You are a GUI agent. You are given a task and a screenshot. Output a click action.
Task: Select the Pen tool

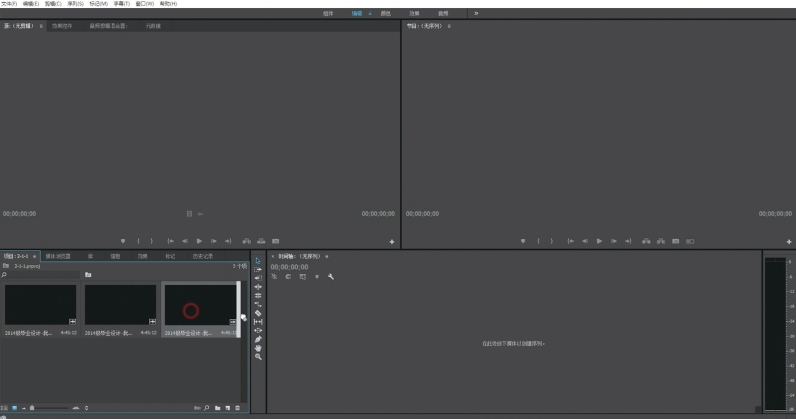click(258, 339)
